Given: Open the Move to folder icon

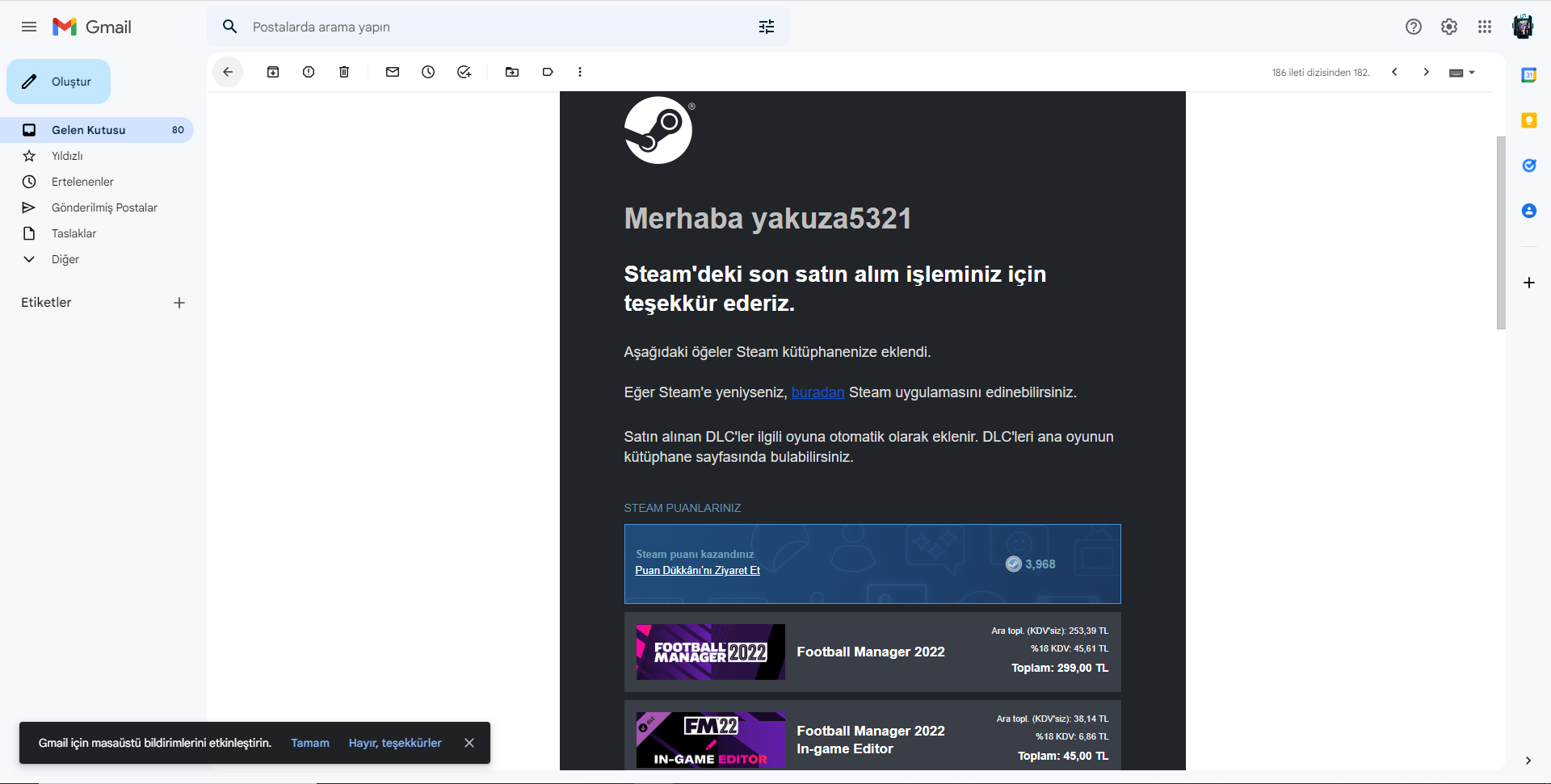Looking at the screenshot, I should [x=512, y=72].
